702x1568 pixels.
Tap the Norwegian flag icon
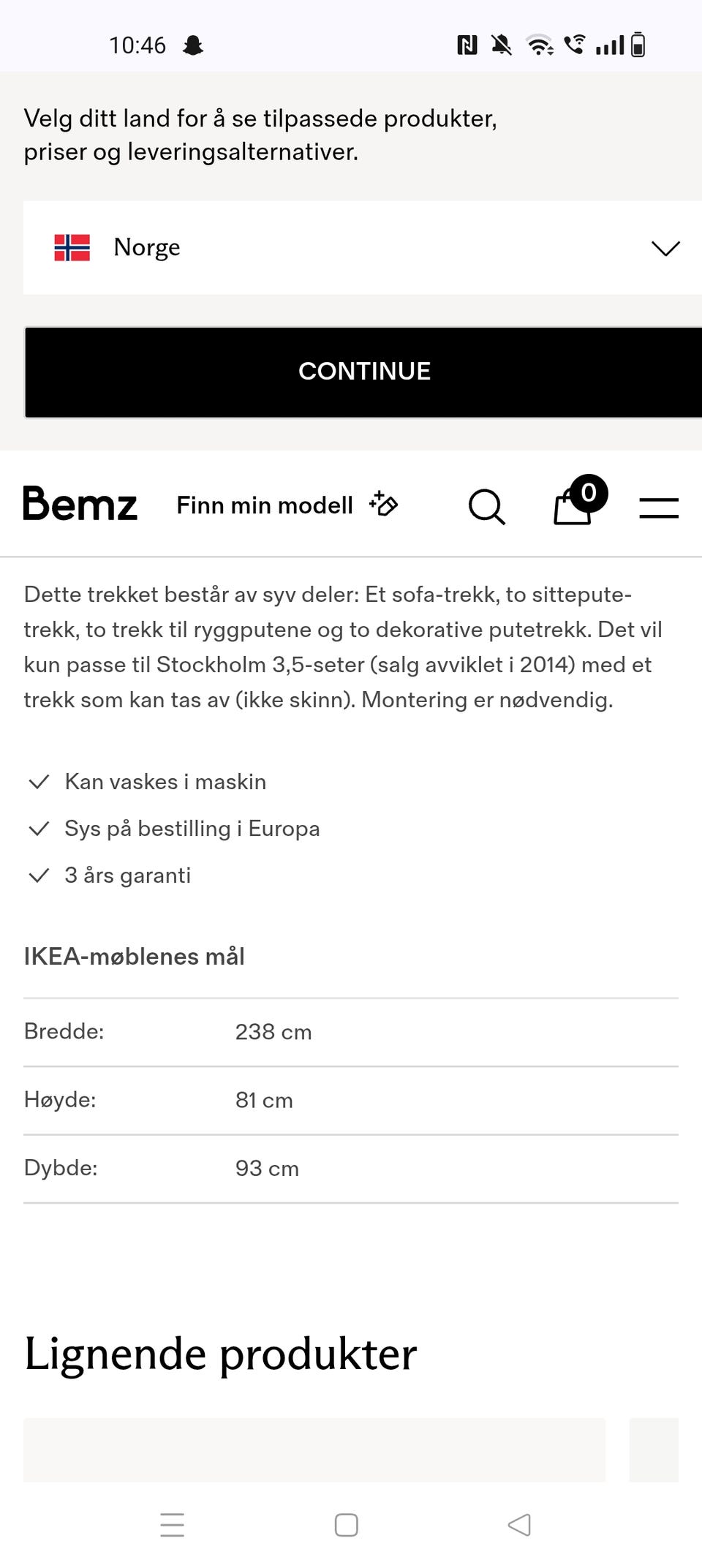[x=72, y=247]
